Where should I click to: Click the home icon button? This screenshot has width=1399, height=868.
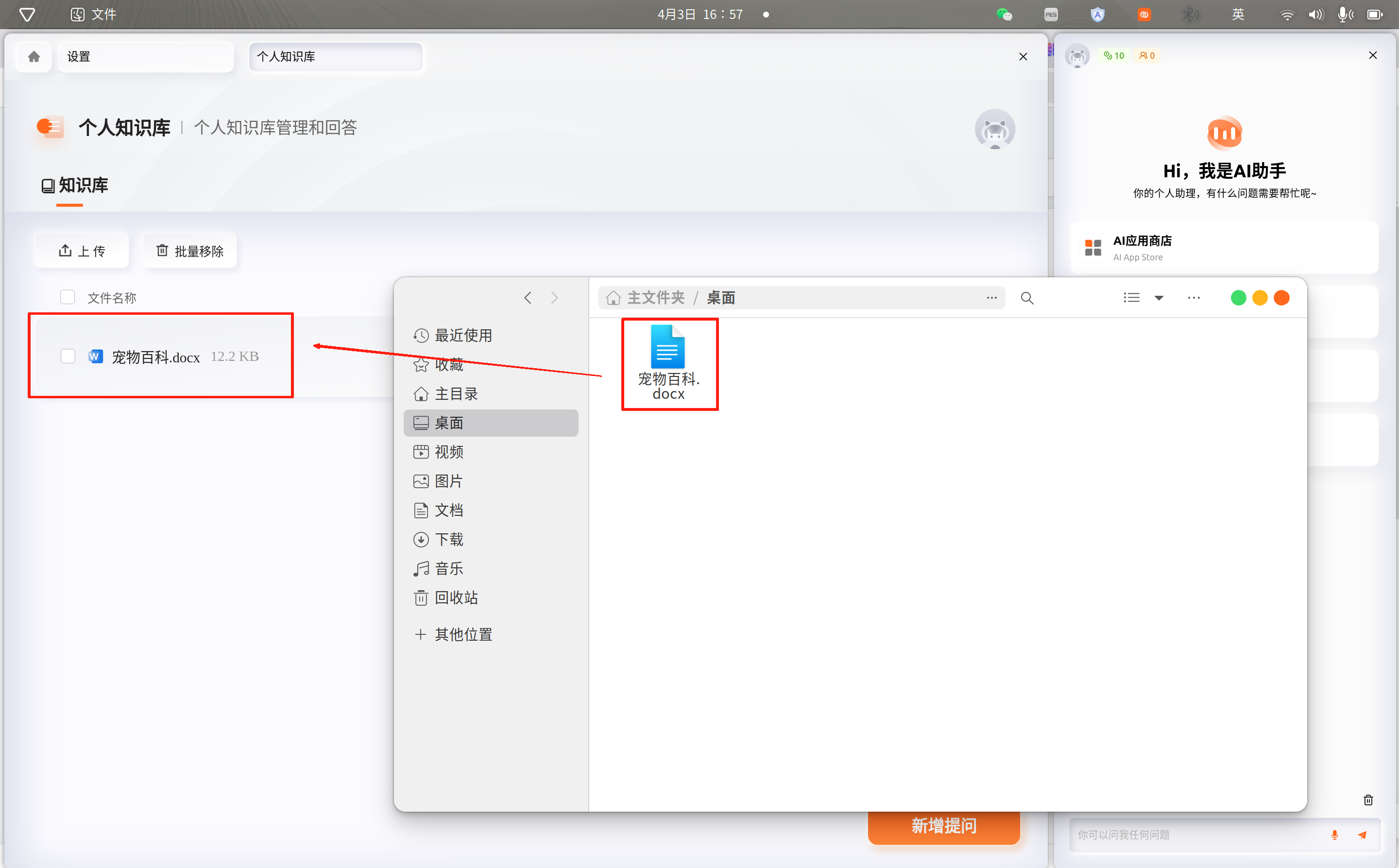[x=34, y=56]
